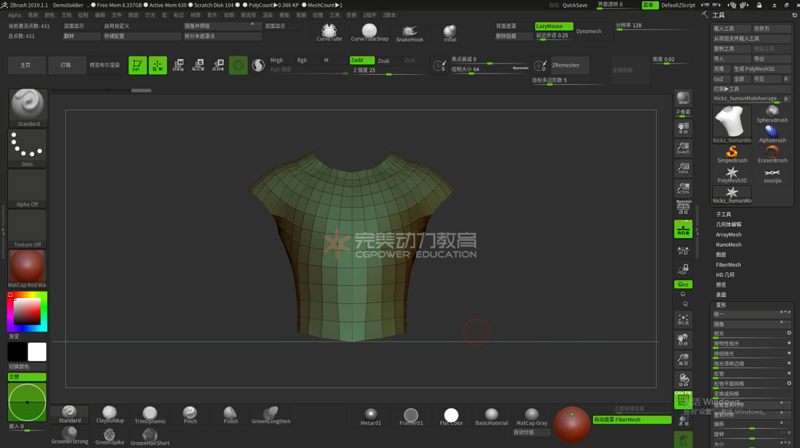
Task: Select the PolyMesh3D star tool
Action: 732,174
